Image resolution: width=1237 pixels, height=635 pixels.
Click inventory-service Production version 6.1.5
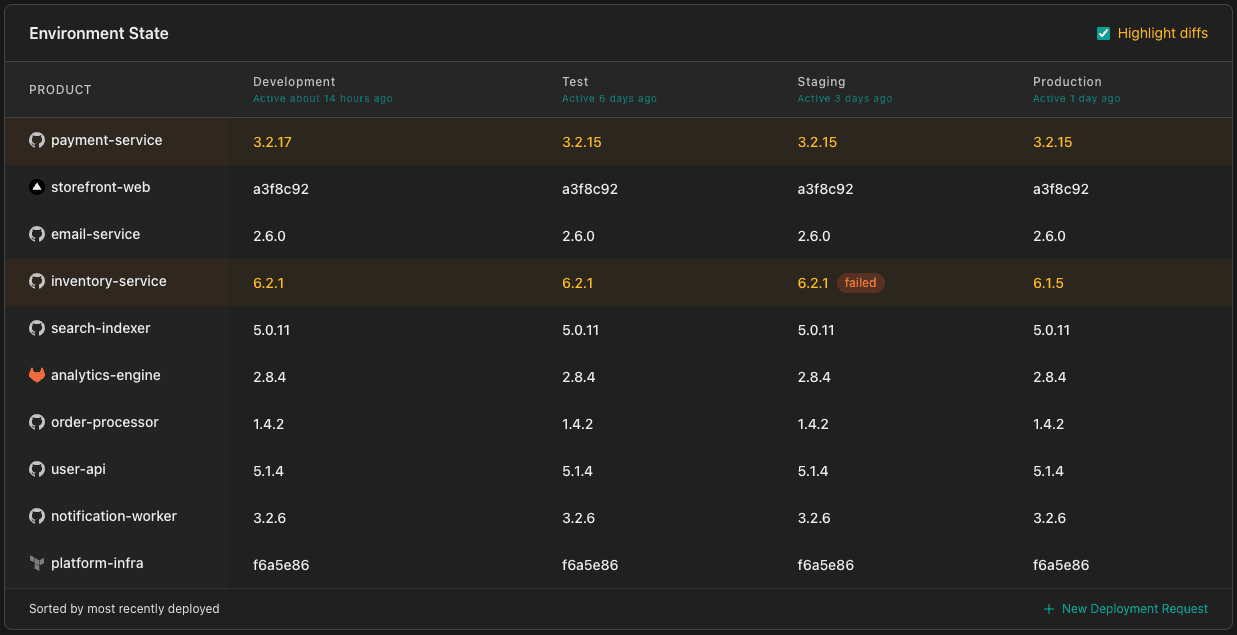(x=1048, y=283)
